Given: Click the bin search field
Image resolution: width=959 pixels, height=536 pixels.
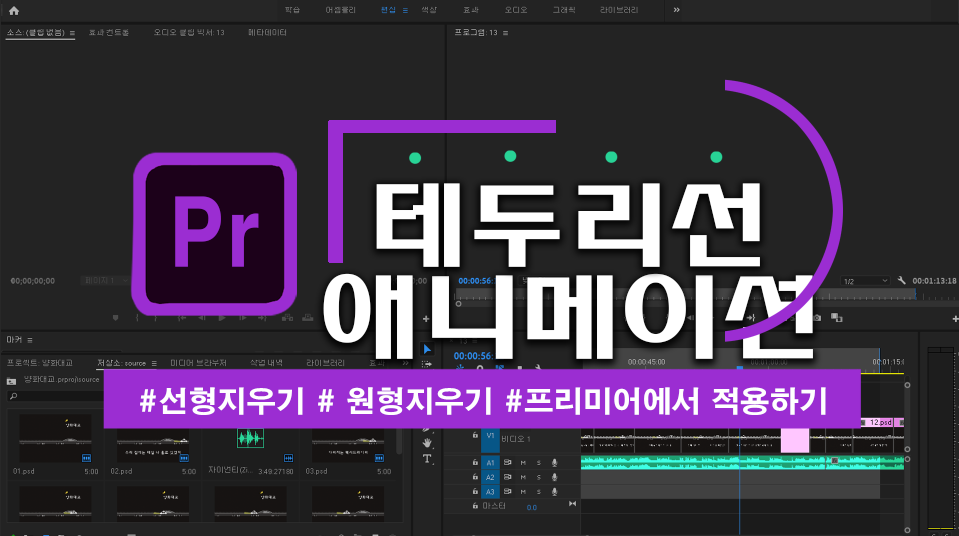Looking at the screenshot, I should pos(55,396).
